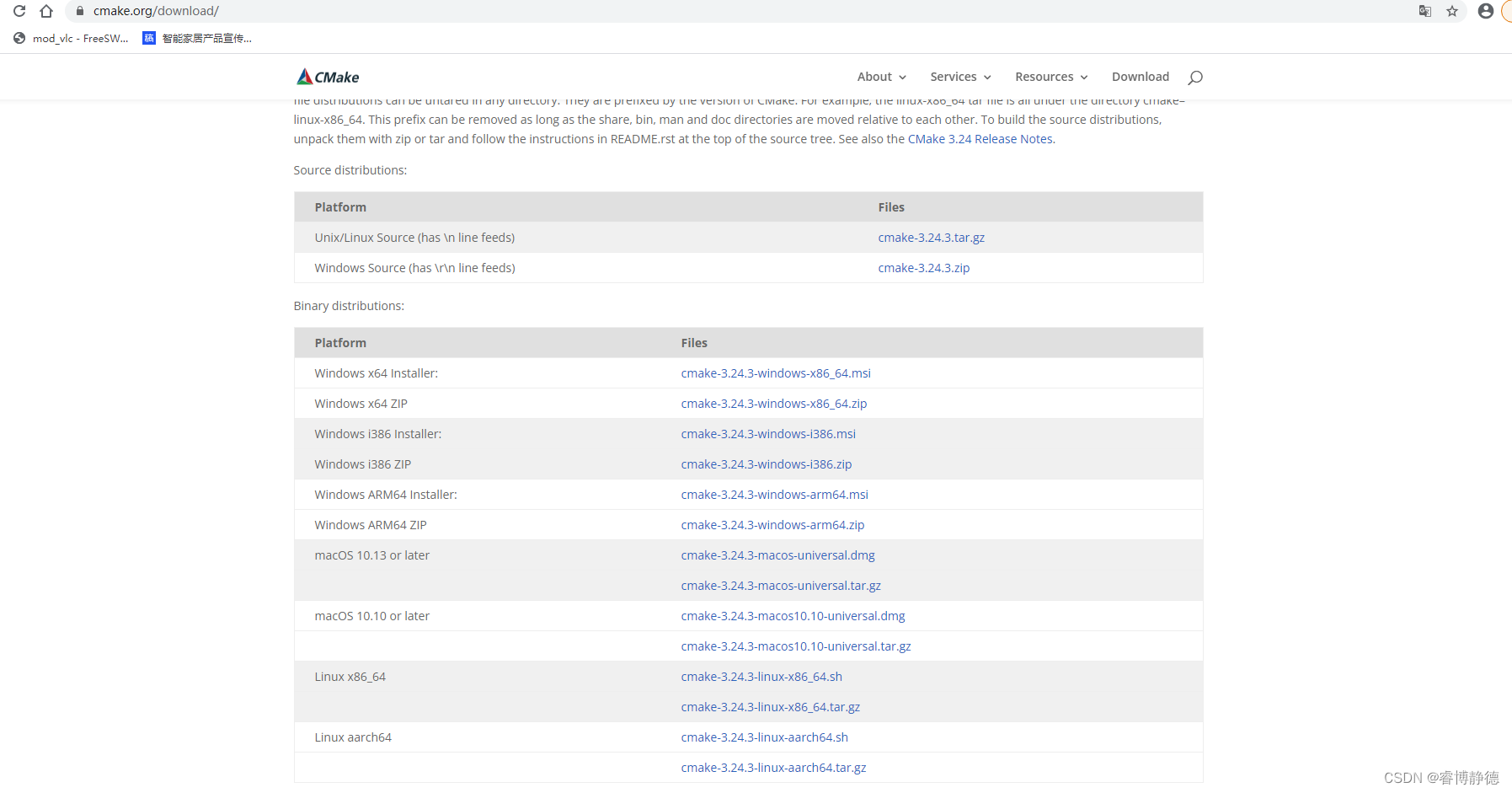Download cmake-3.24.3-windows-i386.msi
The width and height of the screenshot is (1512, 793).
[768, 434]
